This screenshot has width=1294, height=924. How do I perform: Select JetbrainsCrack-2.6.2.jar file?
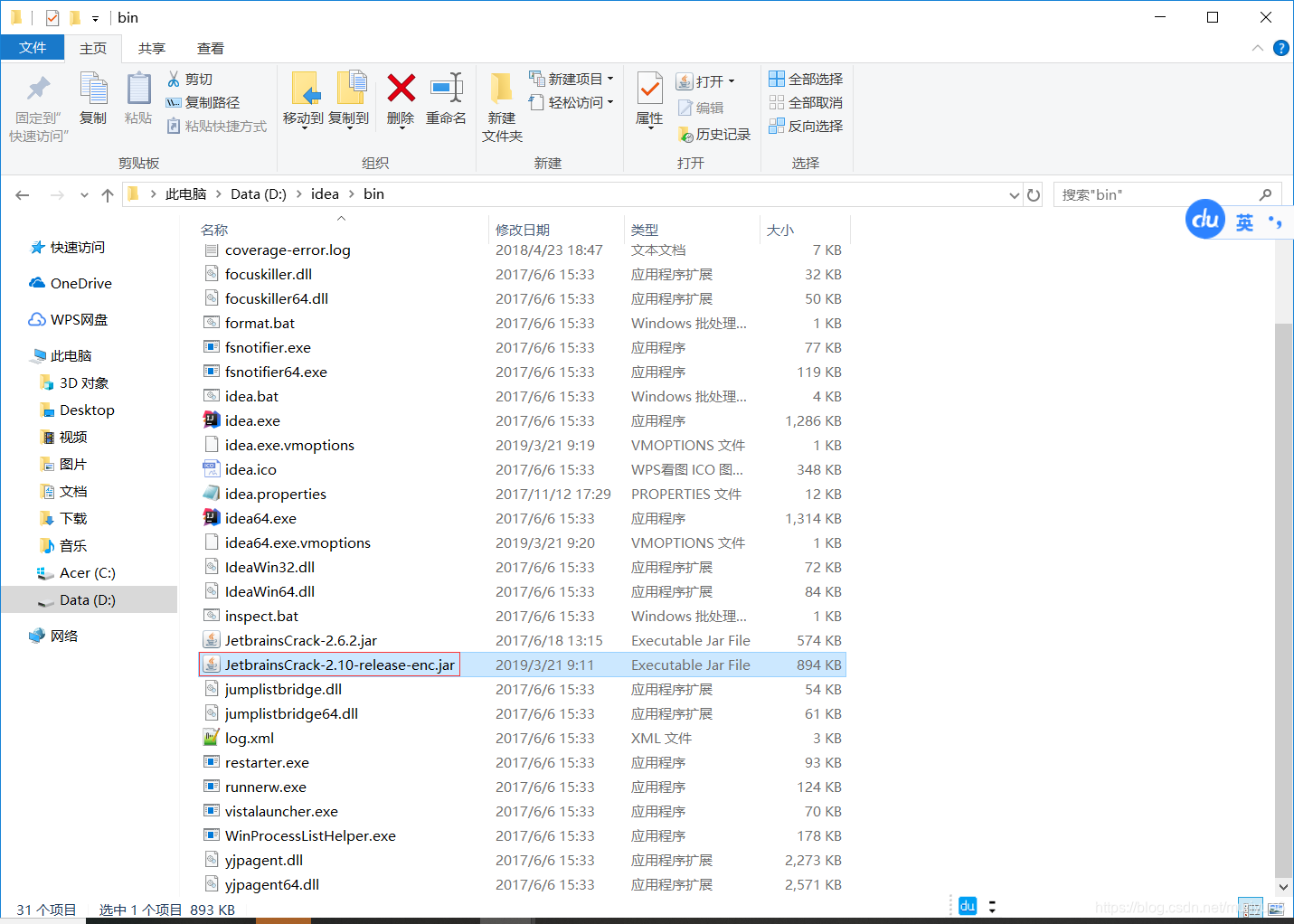tap(300, 641)
